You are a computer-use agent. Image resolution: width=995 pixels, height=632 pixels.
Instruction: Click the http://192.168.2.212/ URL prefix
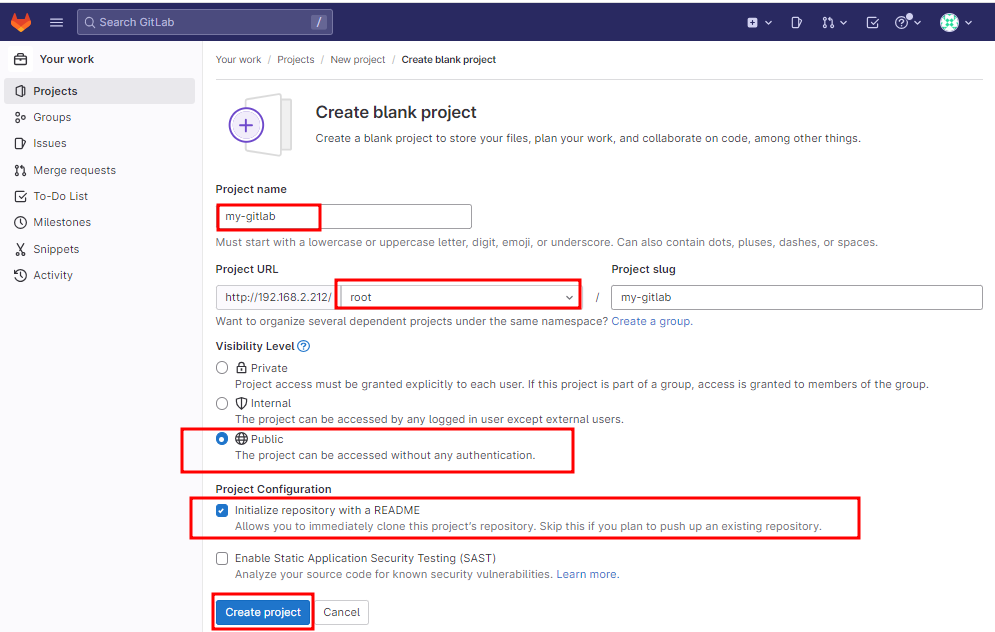(x=278, y=297)
